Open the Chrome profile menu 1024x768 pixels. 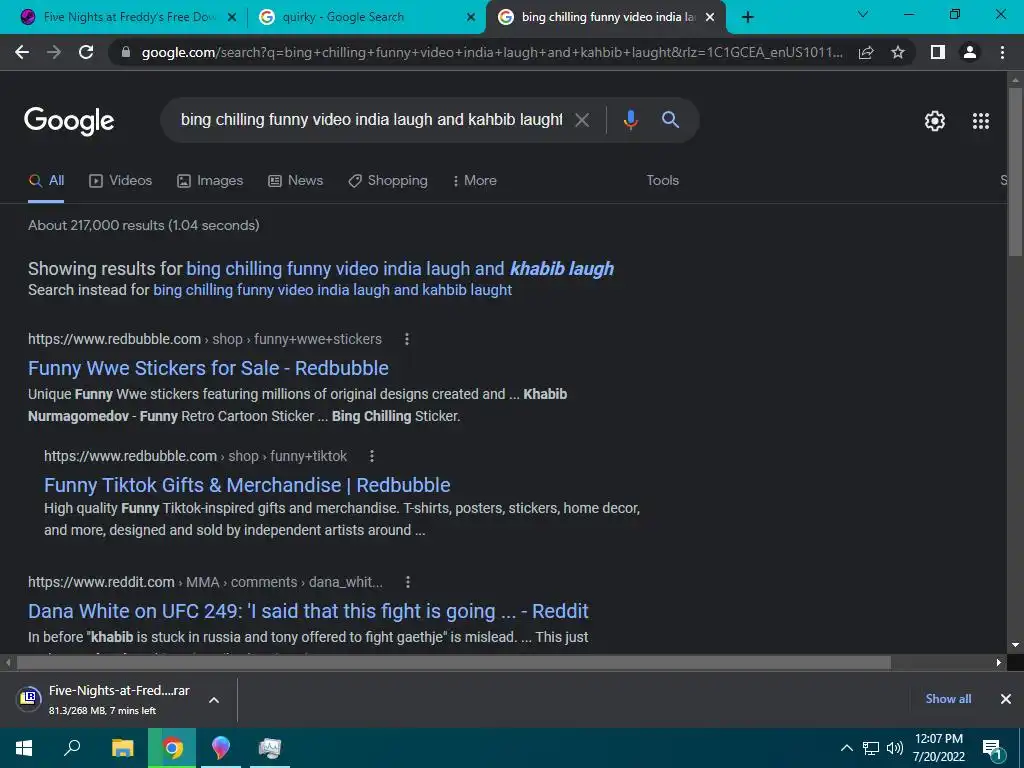click(970, 52)
